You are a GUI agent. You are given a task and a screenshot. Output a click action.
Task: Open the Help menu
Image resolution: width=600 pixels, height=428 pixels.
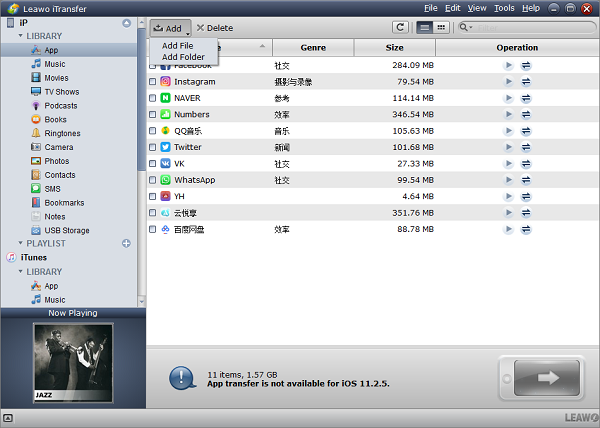tap(531, 8)
